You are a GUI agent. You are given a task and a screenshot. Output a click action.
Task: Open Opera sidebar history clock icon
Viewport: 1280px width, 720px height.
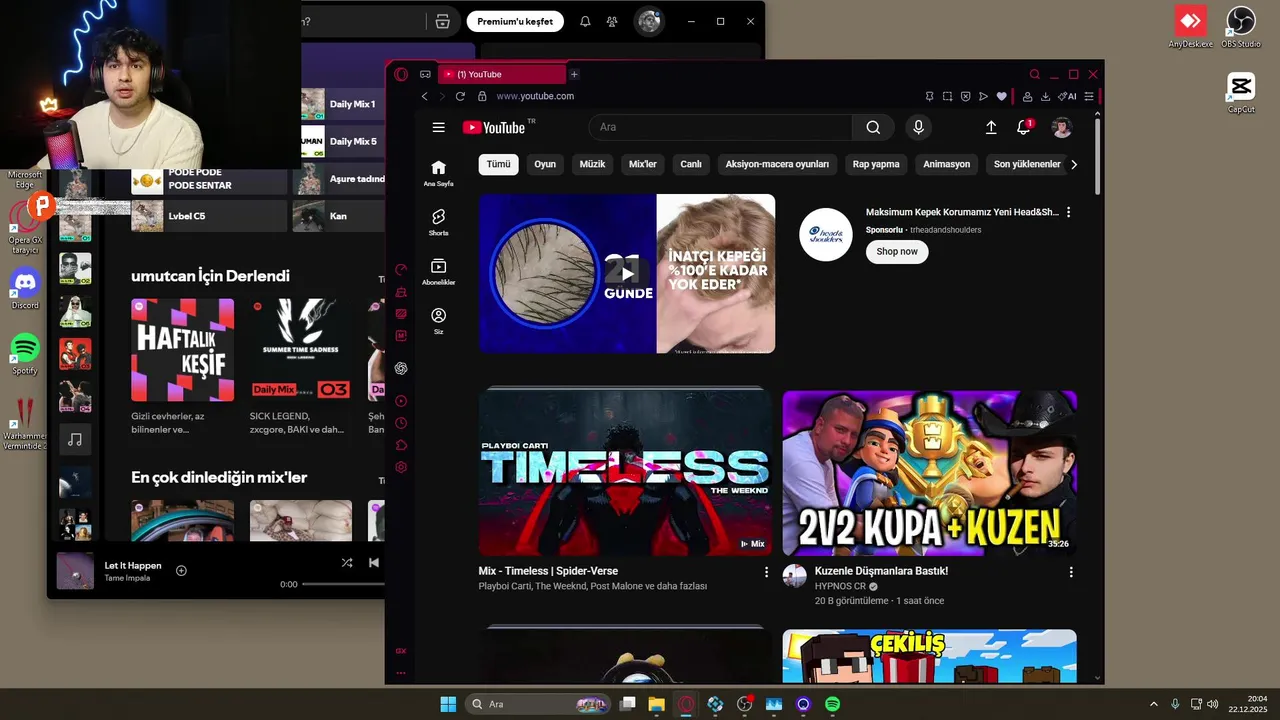coord(401,423)
